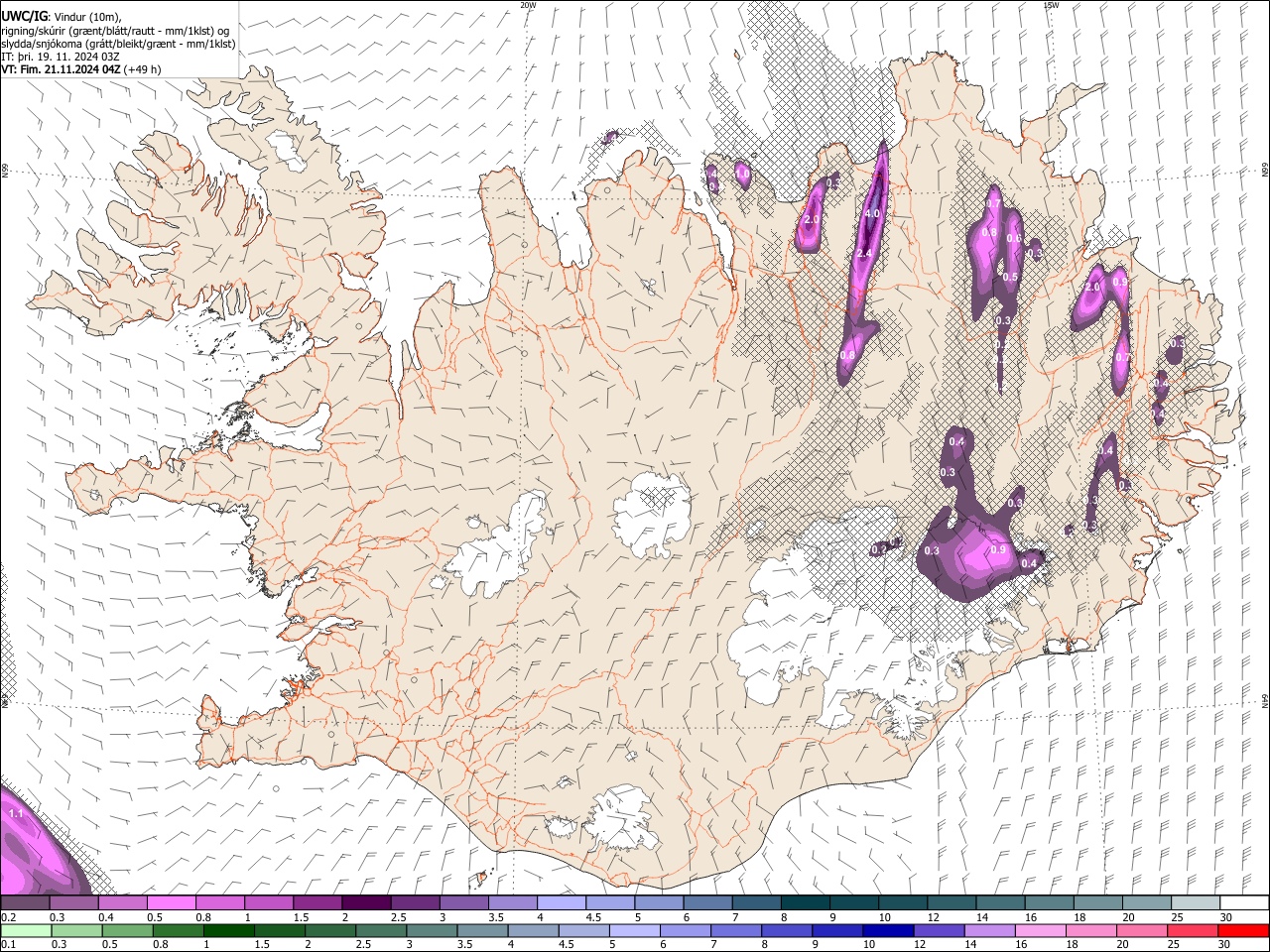1270x952 pixels.
Task: Click the "15W" longitude label
Action: [1051, 5]
